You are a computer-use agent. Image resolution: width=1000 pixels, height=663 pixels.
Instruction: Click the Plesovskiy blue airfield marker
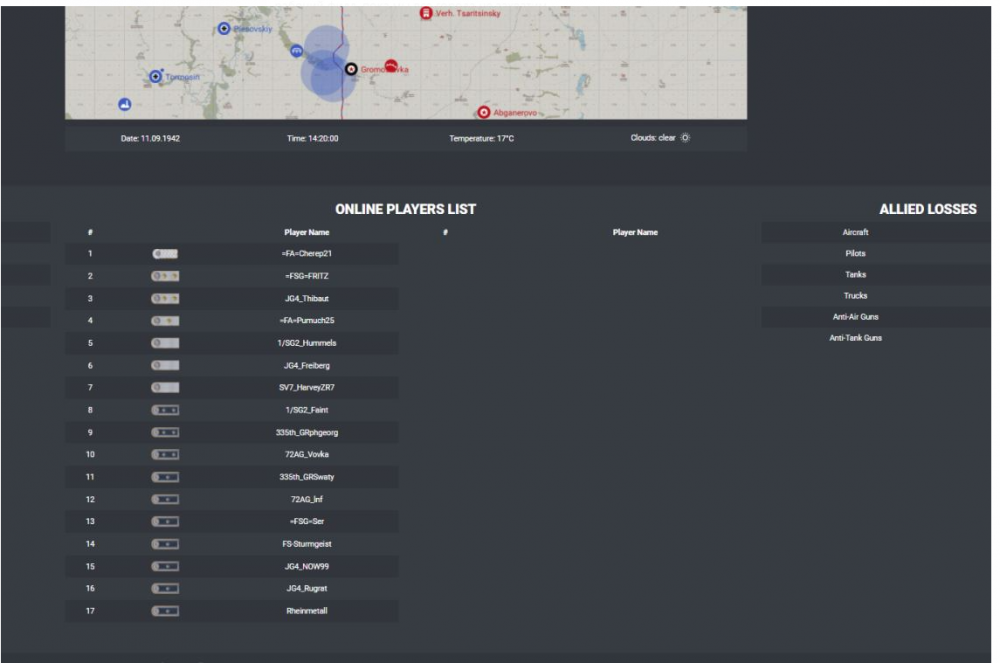pos(224,29)
